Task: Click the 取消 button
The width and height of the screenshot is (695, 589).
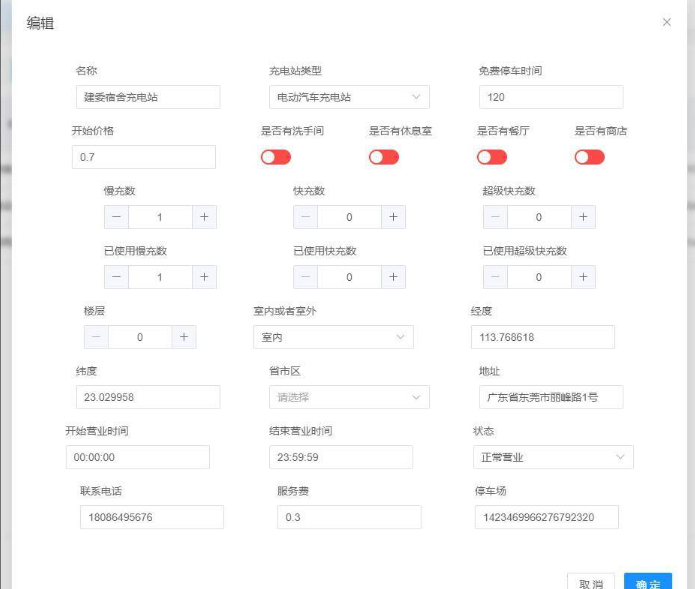Action: [x=591, y=581]
